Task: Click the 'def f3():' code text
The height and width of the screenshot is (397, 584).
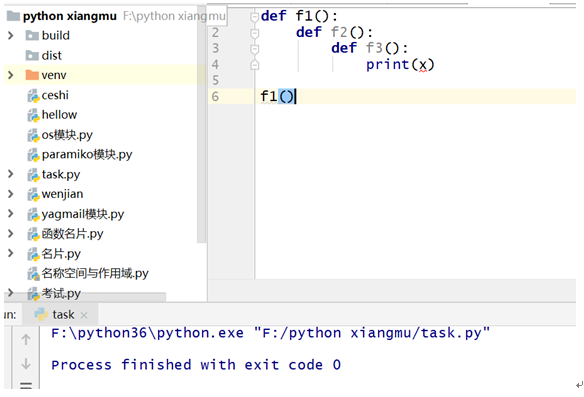Action: pyautogui.click(x=369, y=48)
